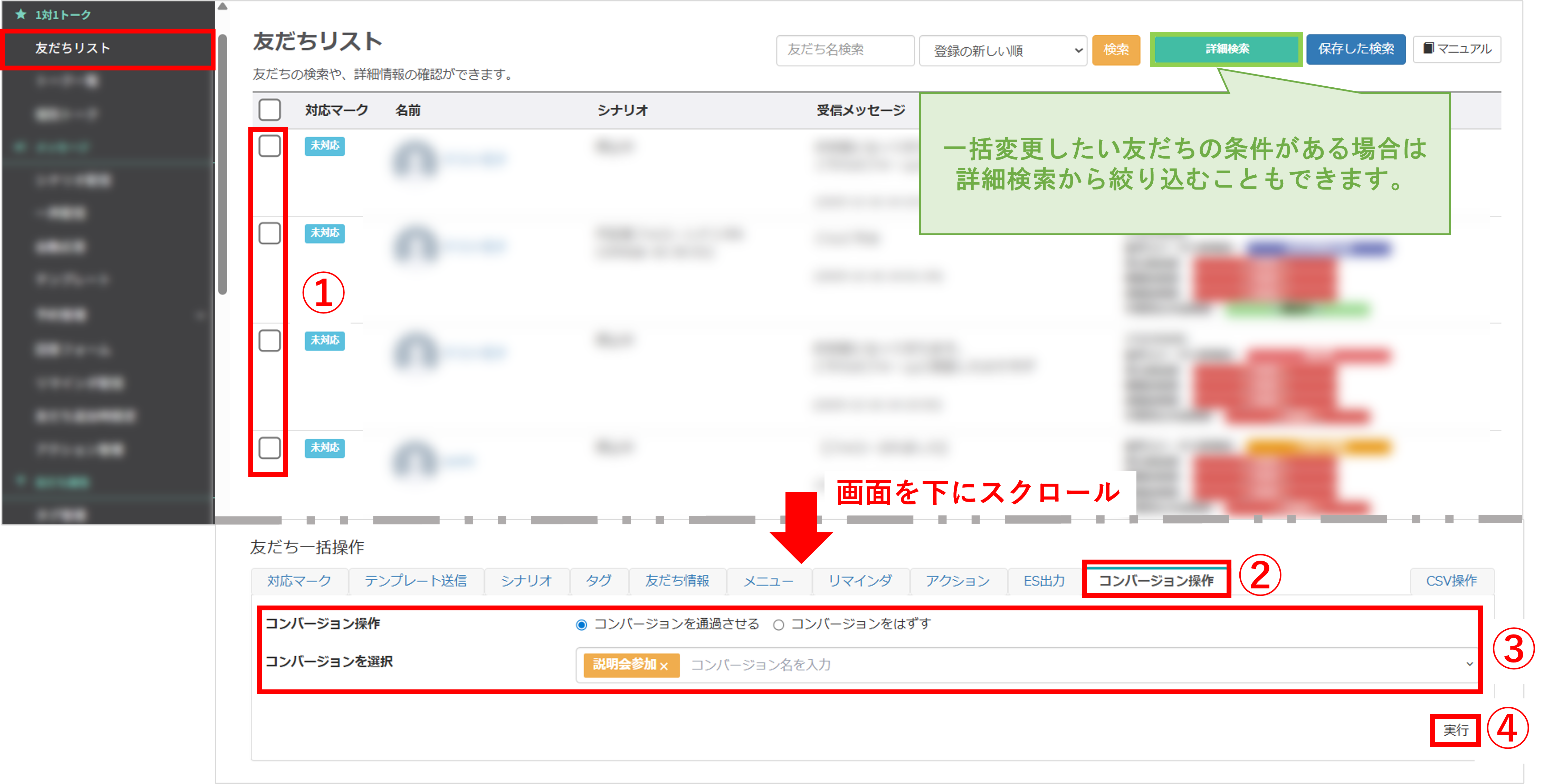Check the select-all checkbox in table header

click(269, 110)
